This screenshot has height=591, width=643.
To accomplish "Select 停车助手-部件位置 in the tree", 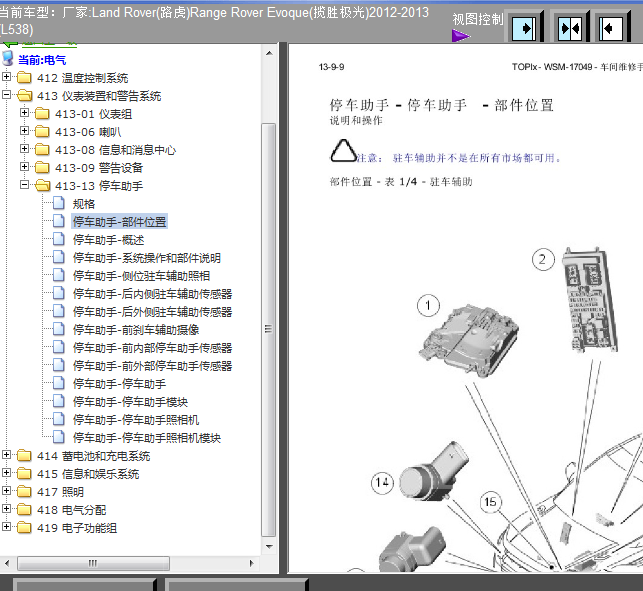I will coord(119,222).
